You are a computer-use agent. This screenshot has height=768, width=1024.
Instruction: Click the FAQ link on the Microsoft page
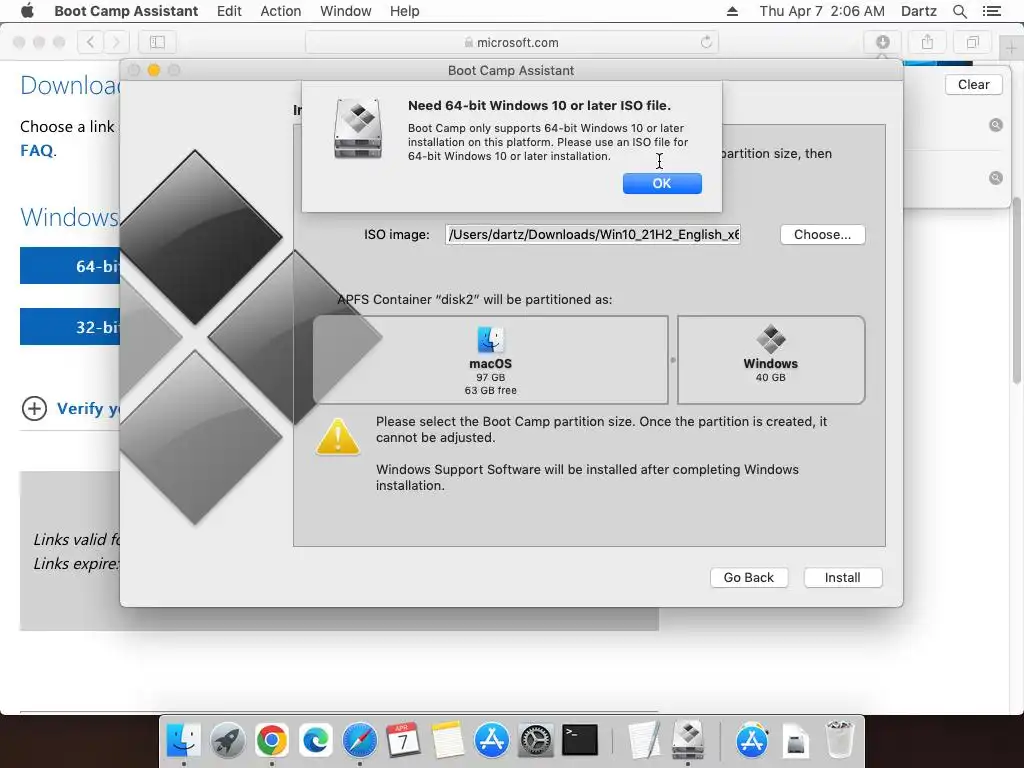pos(37,151)
